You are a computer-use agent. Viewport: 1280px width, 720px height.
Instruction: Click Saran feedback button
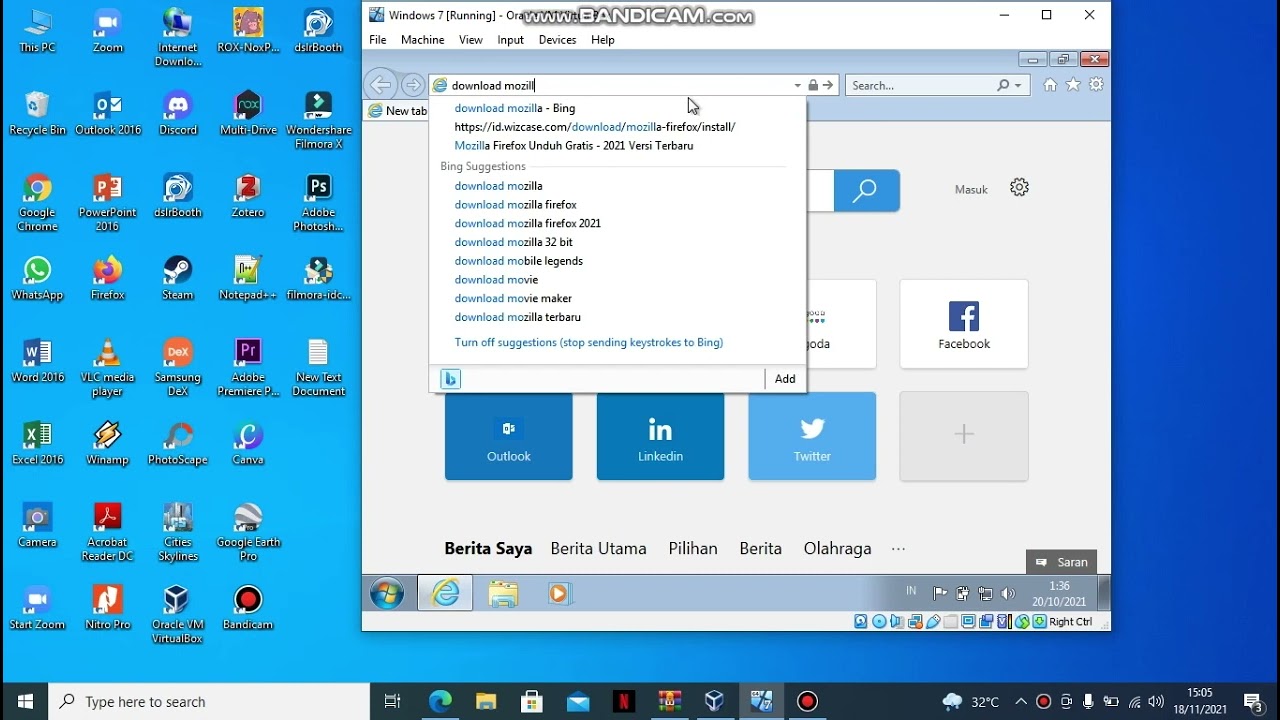(1062, 562)
